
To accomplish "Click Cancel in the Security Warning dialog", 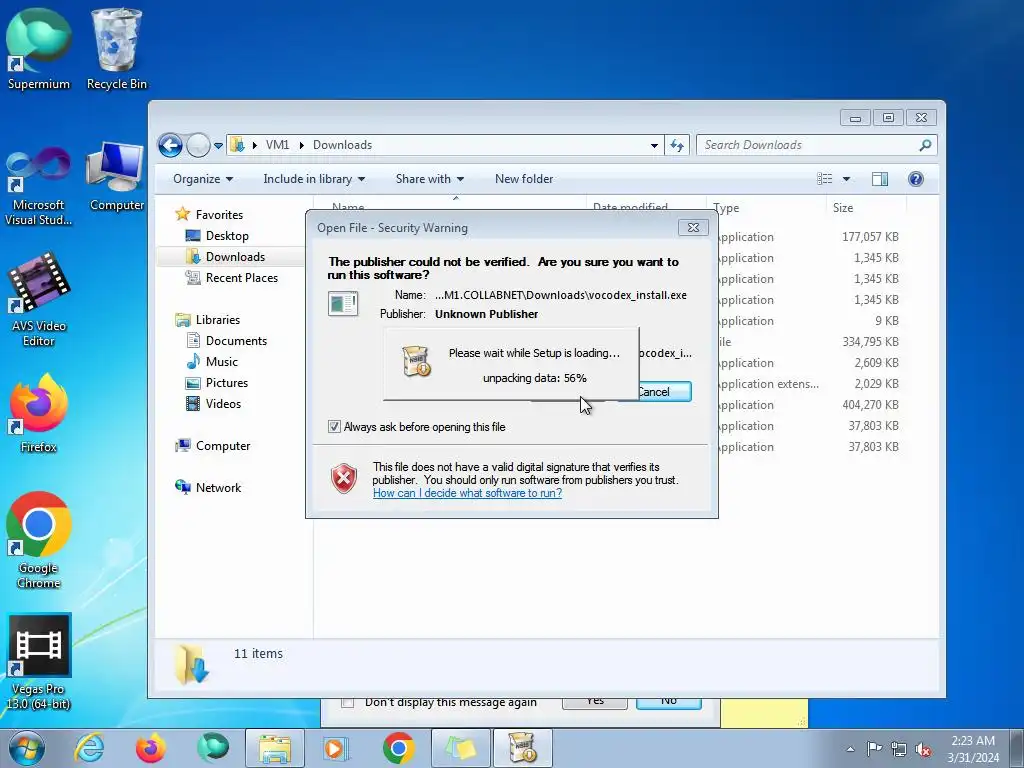I will pos(665,391).
